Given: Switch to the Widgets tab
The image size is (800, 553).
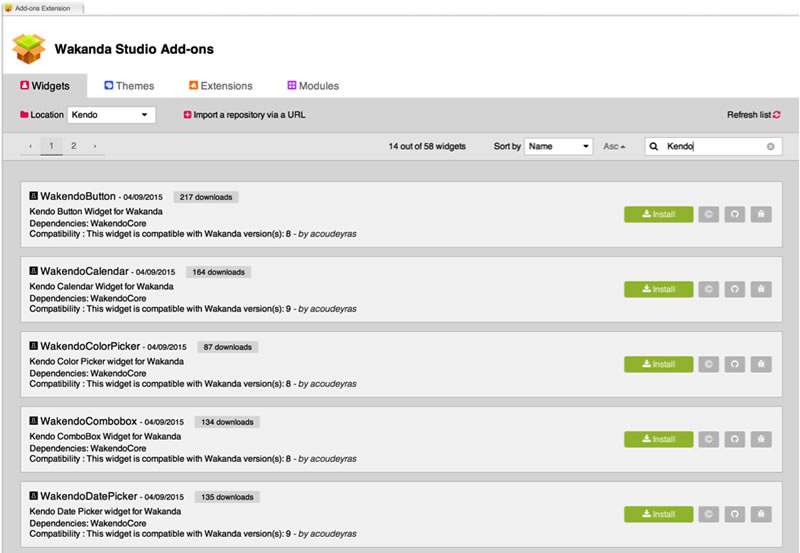Looking at the screenshot, I should [45, 86].
